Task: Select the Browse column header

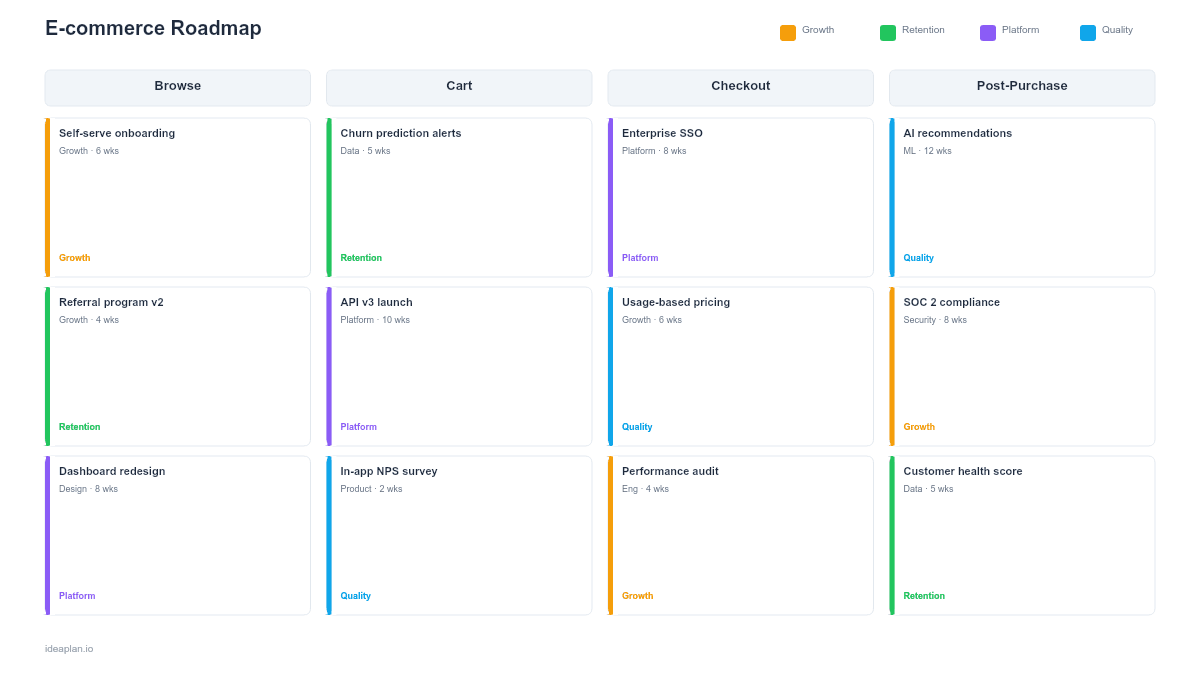Action: click(177, 87)
